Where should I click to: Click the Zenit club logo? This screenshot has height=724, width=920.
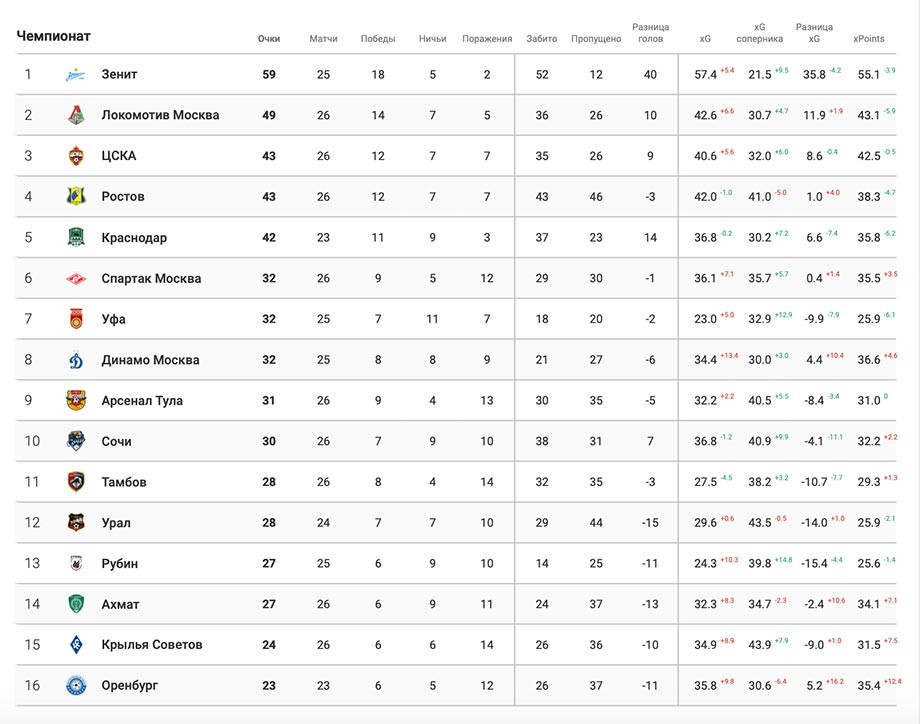(x=76, y=75)
